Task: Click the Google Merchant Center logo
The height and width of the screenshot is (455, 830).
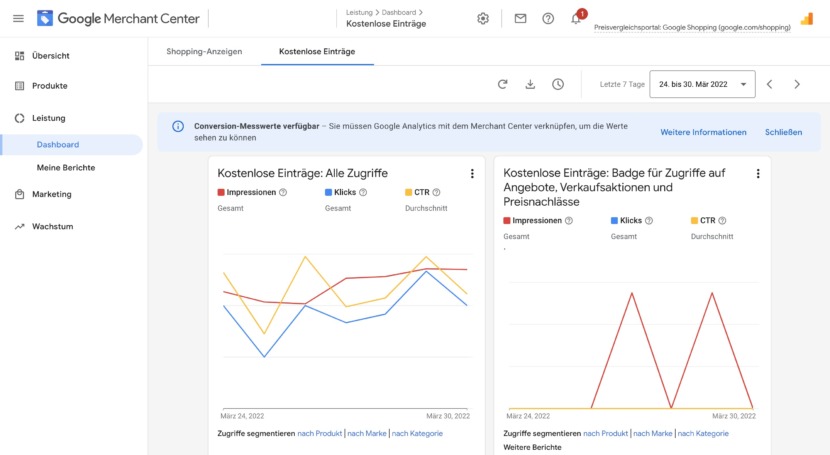Action: click(x=118, y=19)
